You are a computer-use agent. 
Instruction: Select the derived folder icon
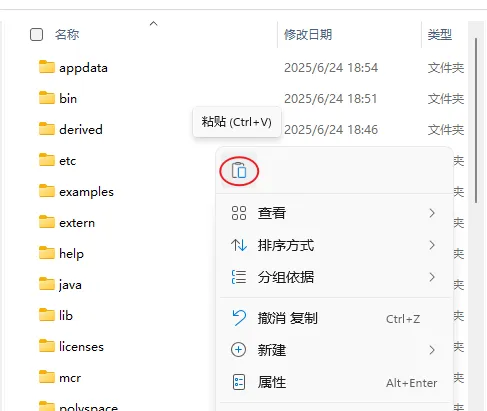(47, 129)
